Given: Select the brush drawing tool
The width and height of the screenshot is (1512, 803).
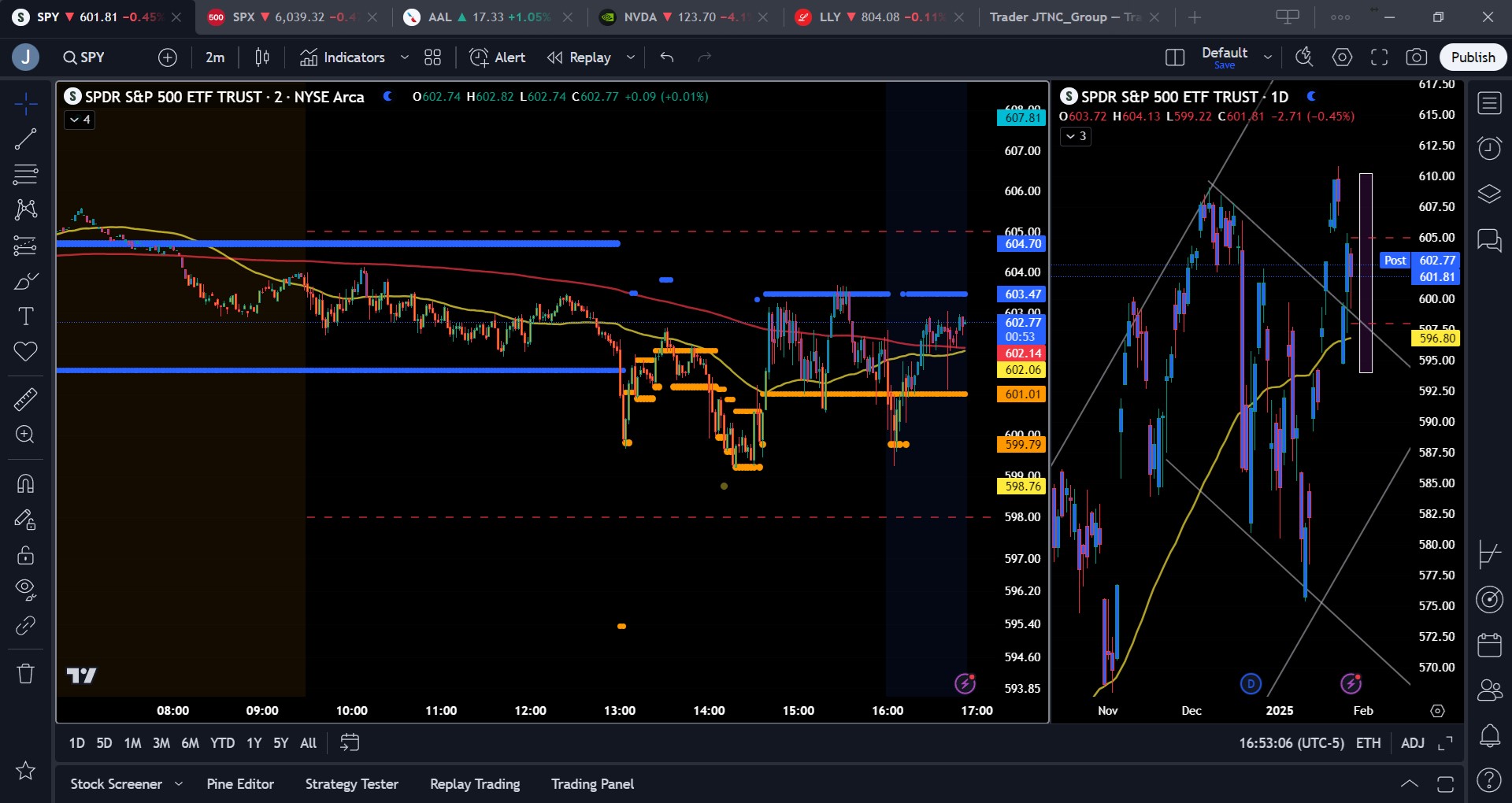Looking at the screenshot, I should (25, 281).
